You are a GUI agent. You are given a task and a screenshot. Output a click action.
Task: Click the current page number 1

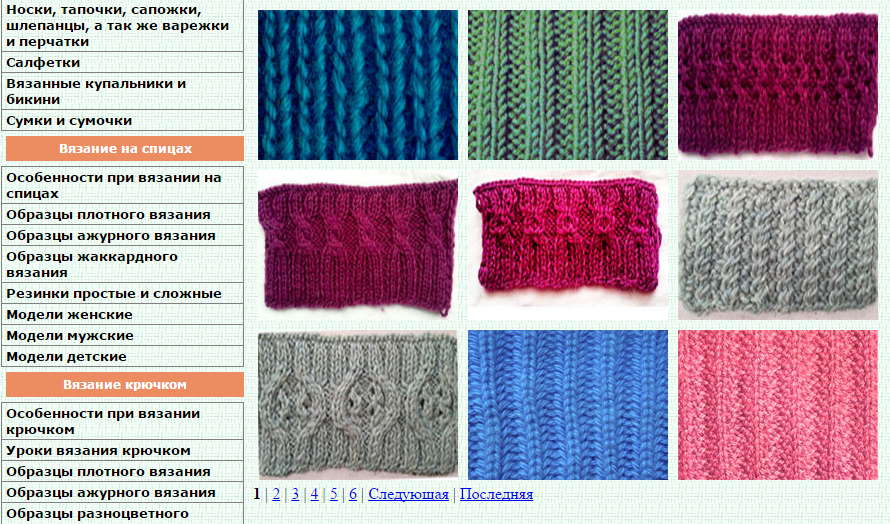pos(257,494)
